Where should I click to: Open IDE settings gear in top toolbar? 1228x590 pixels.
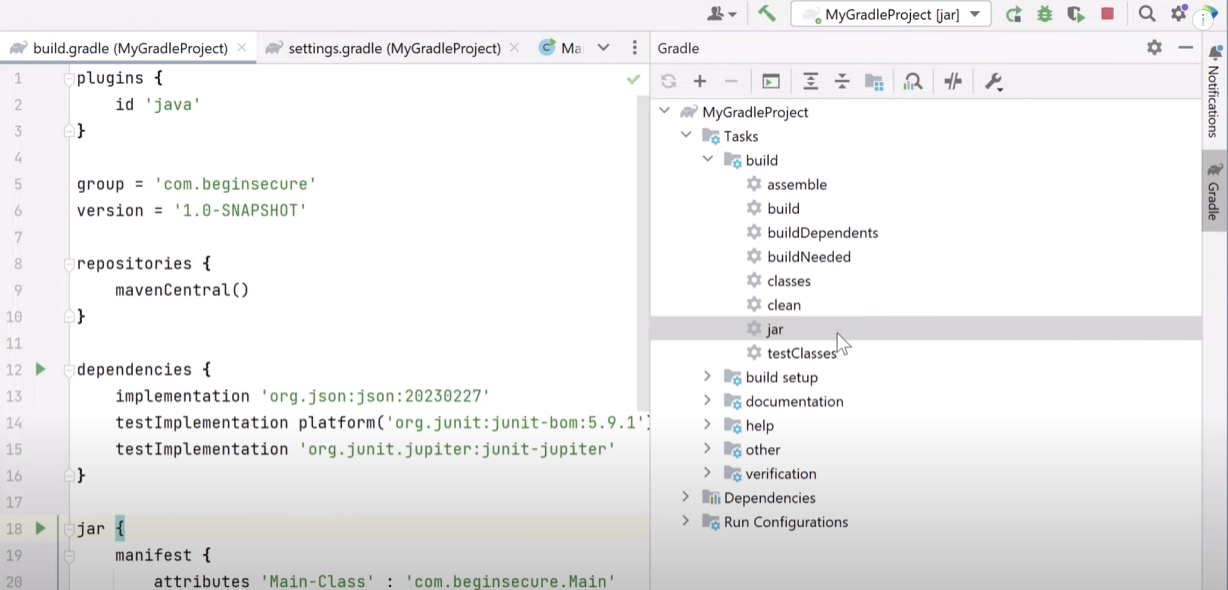click(1179, 14)
